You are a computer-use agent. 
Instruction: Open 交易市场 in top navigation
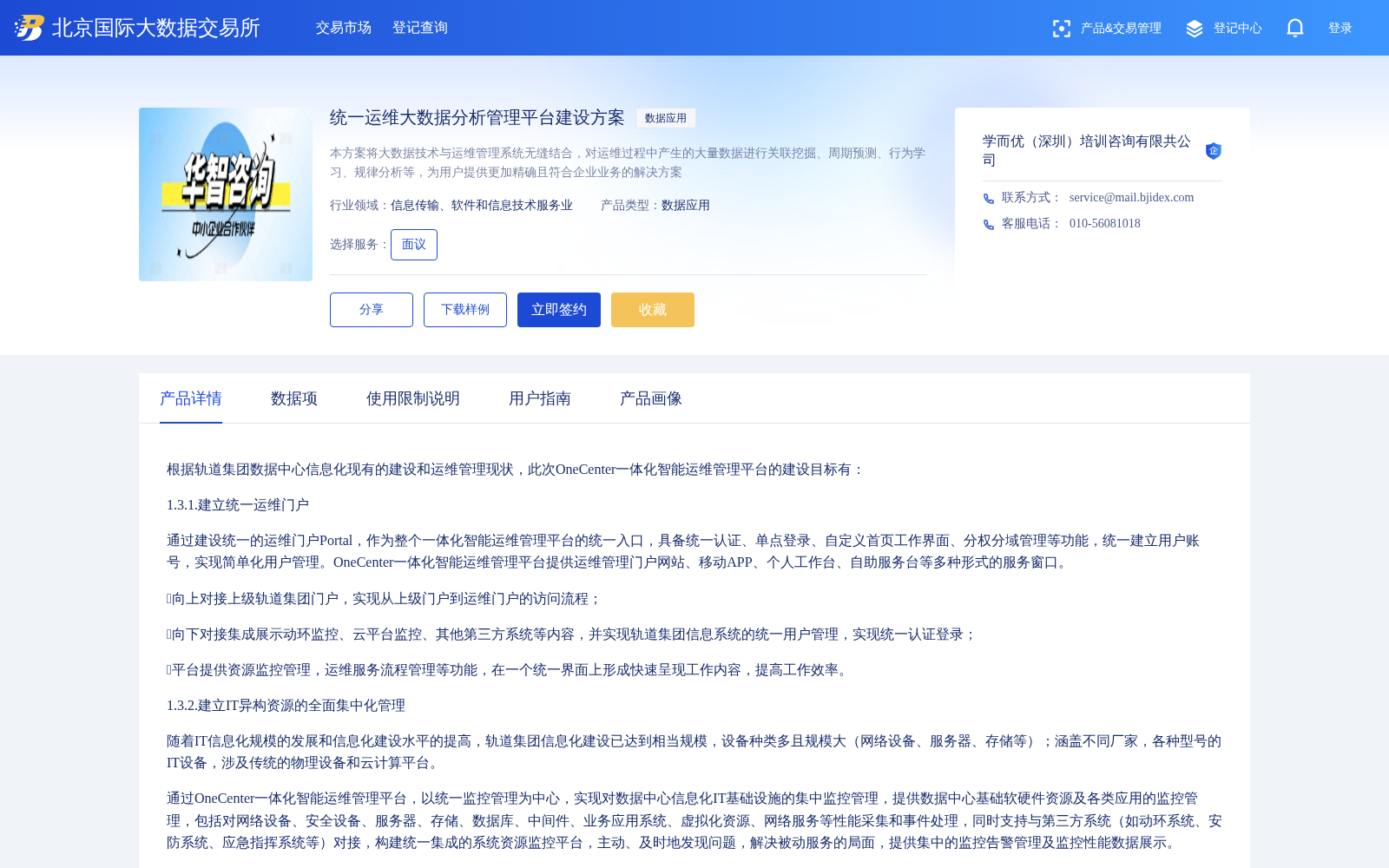344,28
